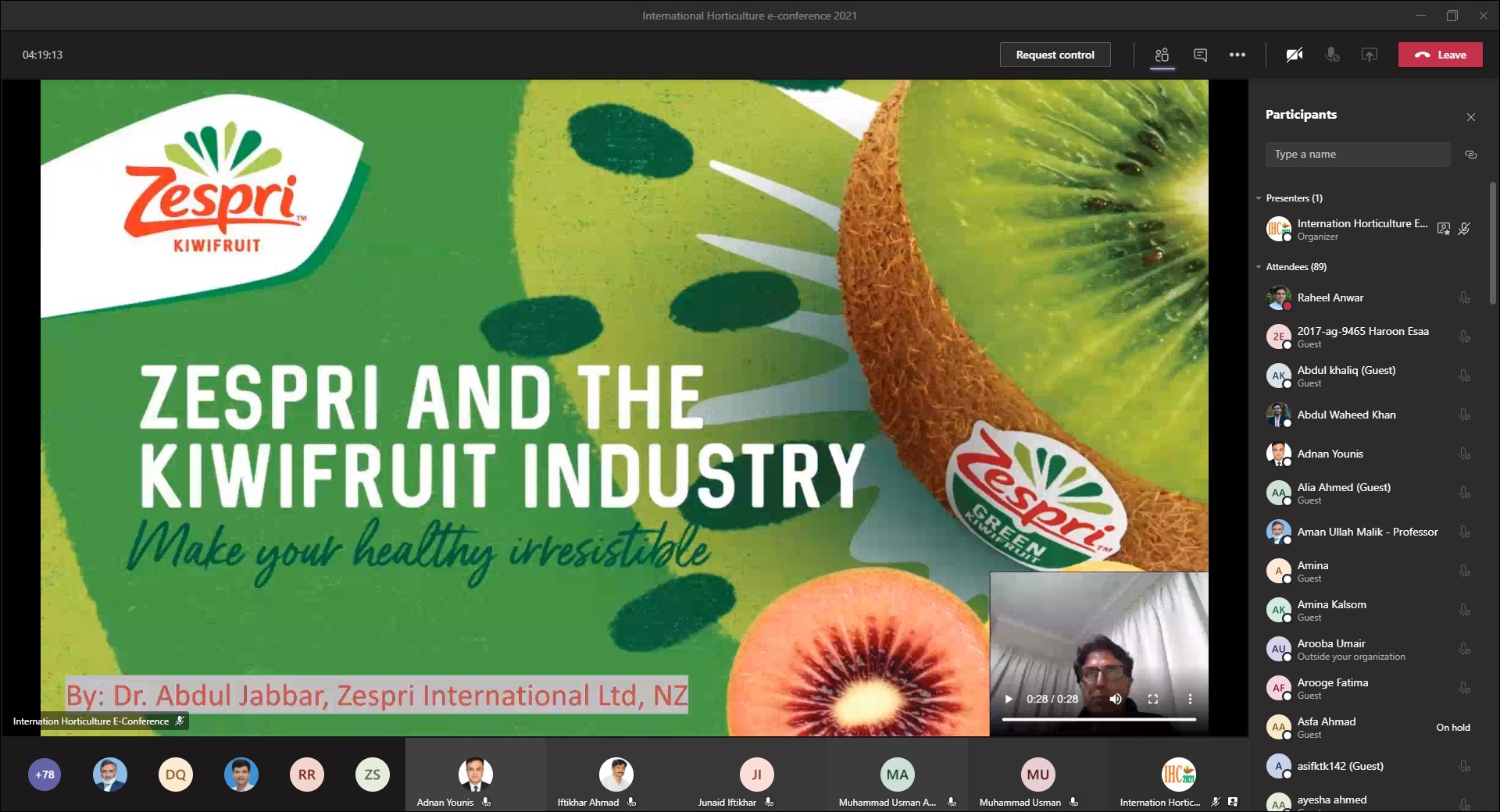Mute the embedded video volume

click(1116, 699)
